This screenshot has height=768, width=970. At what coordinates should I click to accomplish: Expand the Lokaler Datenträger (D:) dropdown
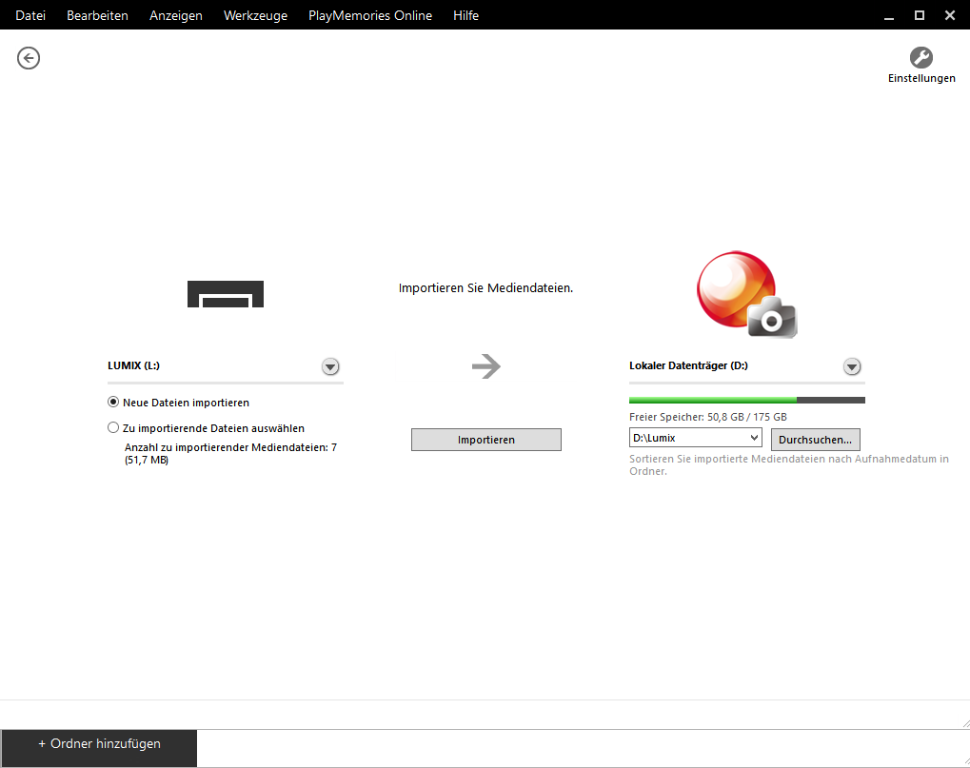coord(852,367)
